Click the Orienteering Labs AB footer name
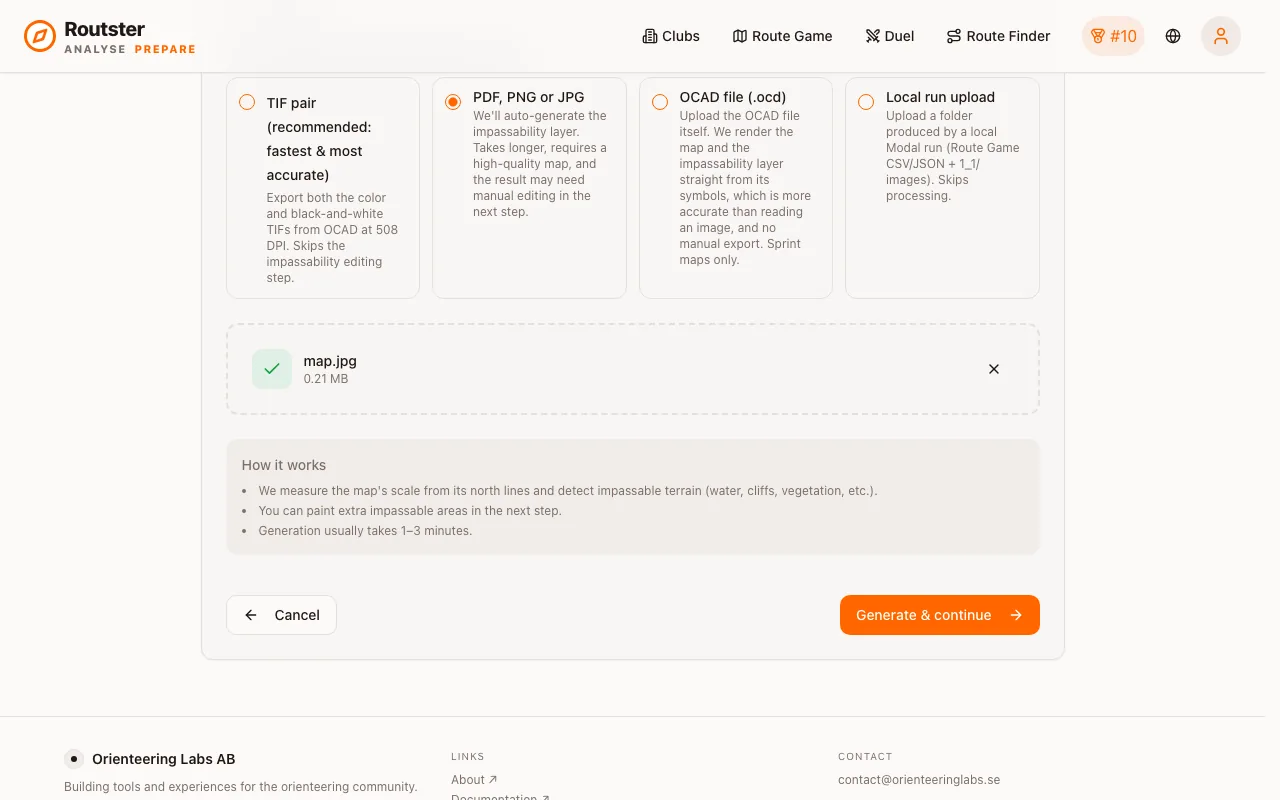1280x800 pixels. 164,759
